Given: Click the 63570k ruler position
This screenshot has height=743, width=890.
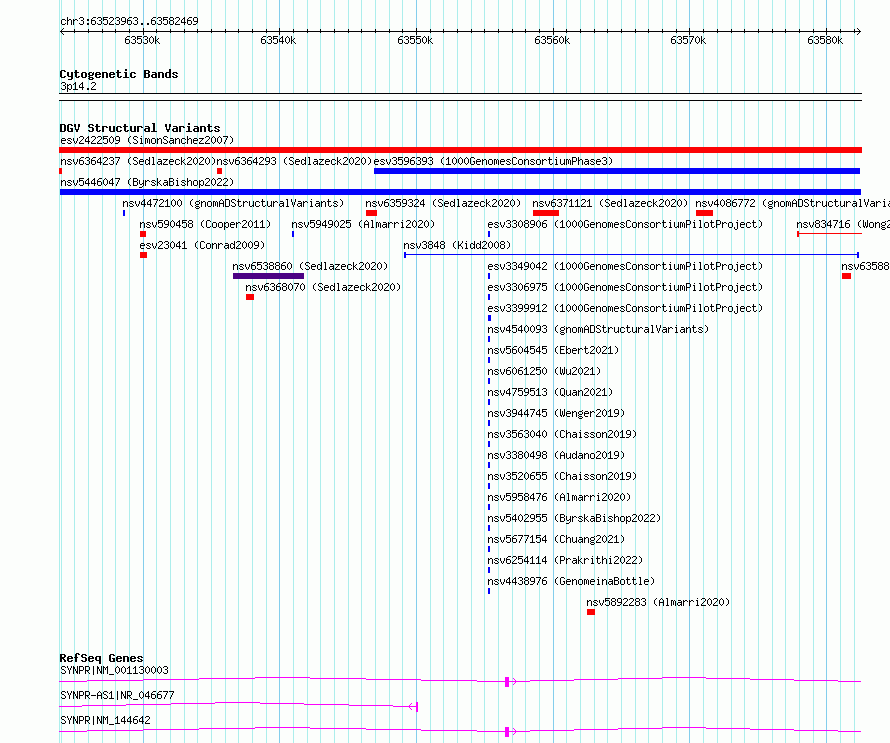Looking at the screenshot, I should (689, 40).
